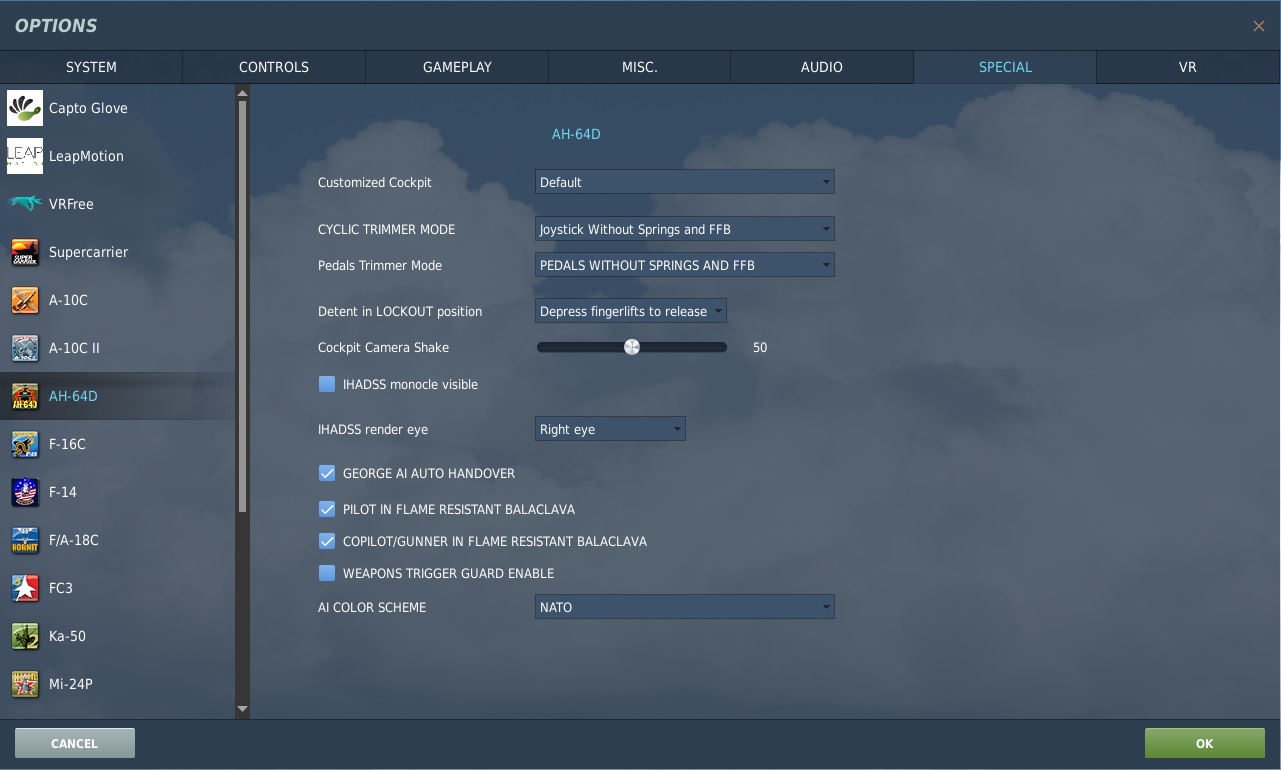Close the Options window
Screen dimensions: 1281x770
1259,26
